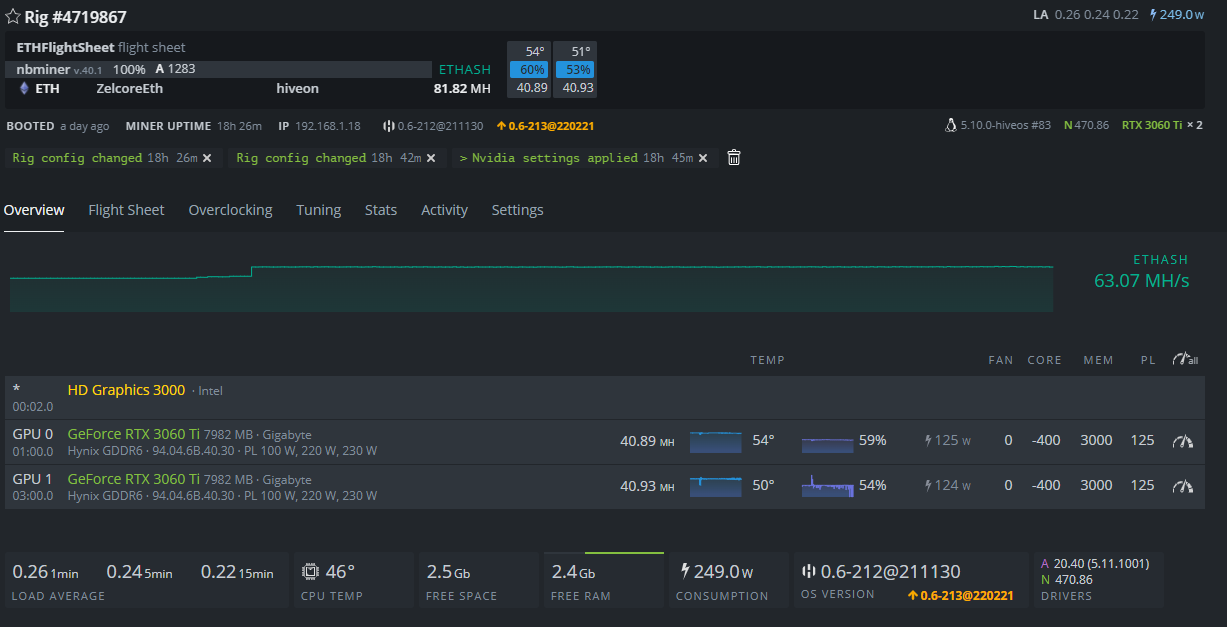Image resolution: width=1227 pixels, height=627 pixels.
Task: Click the Linux penguin kernel icon
Action: [x=950, y=126]
